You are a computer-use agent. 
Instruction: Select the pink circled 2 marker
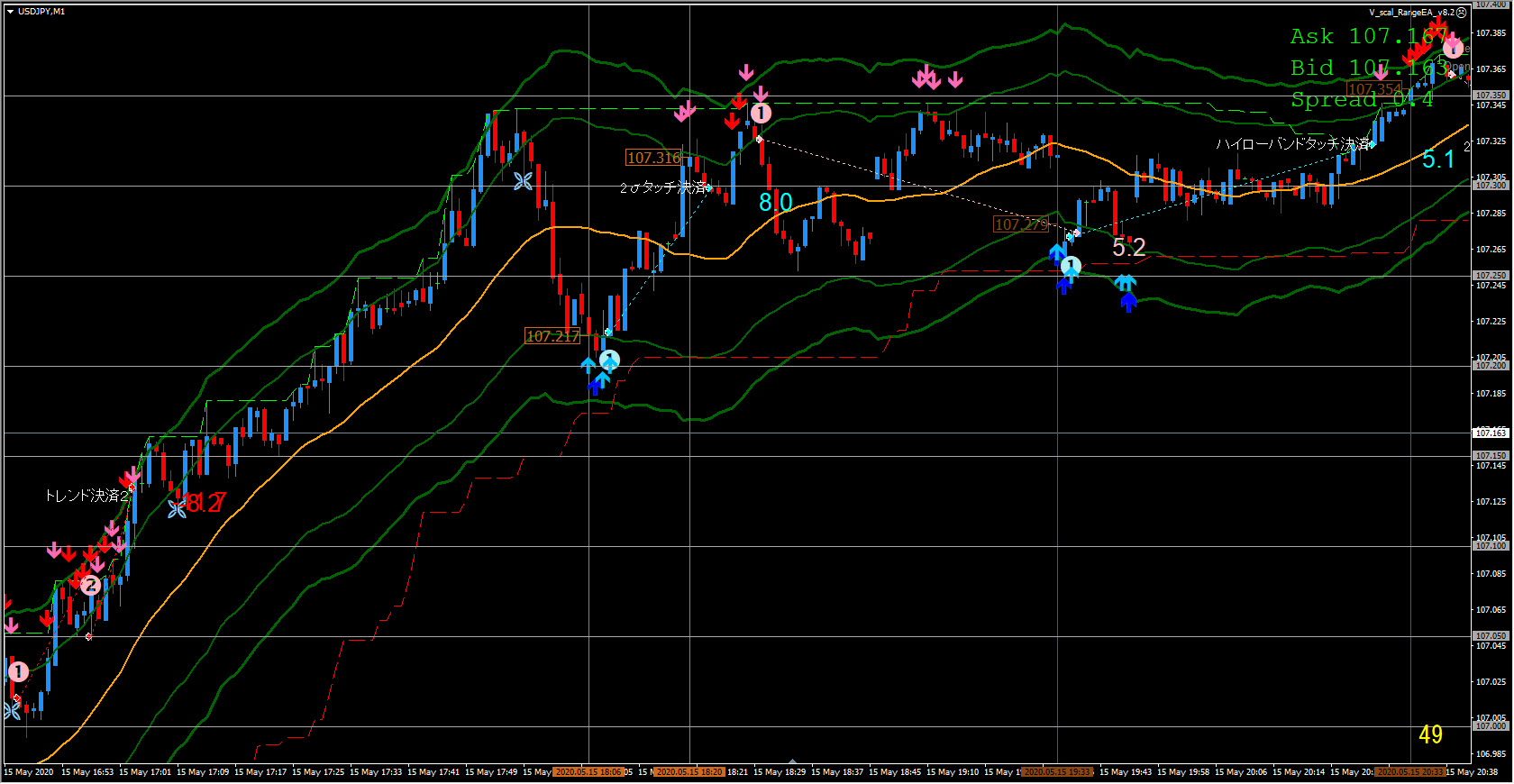click(90, 586)
